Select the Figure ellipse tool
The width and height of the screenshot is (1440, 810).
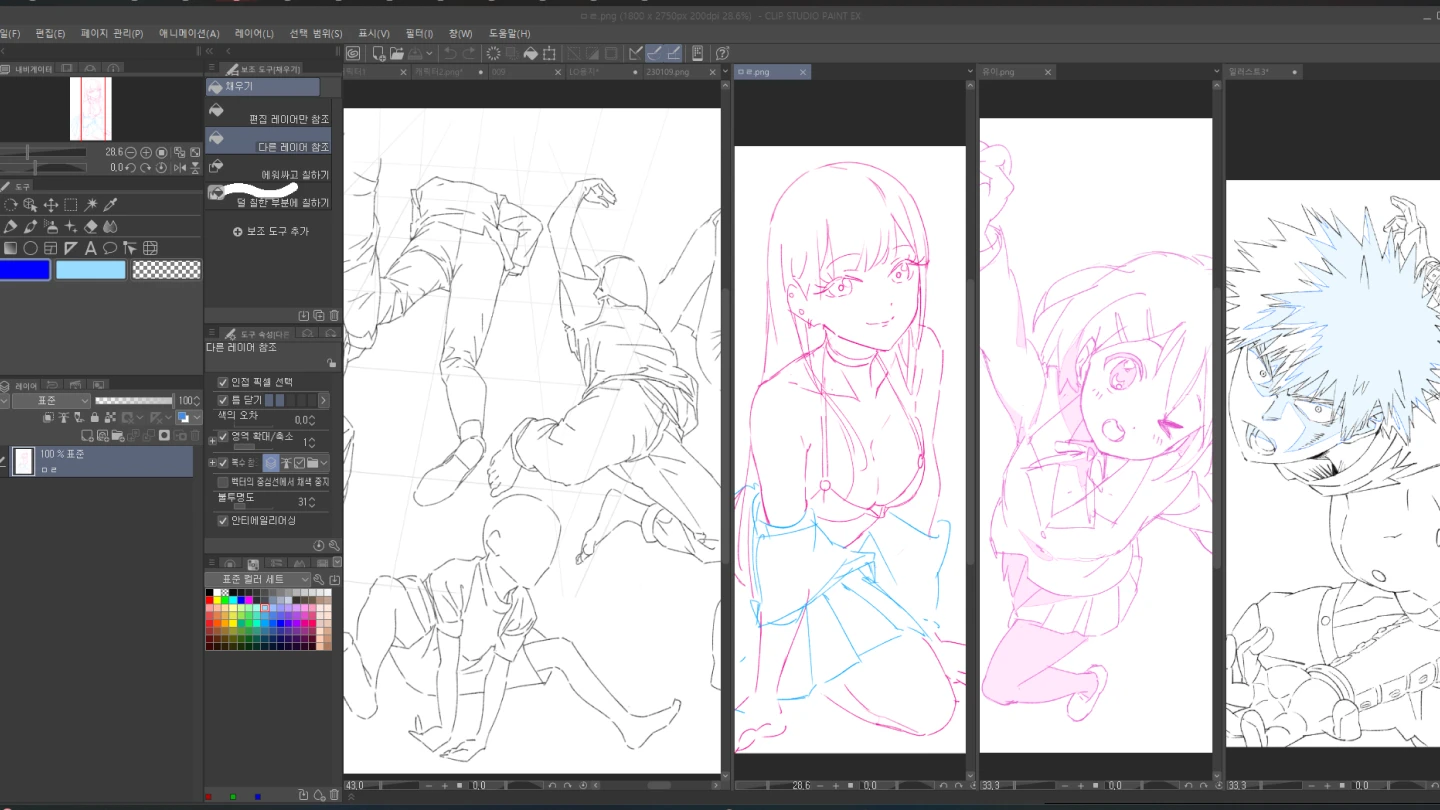click(x=30, y=248)
